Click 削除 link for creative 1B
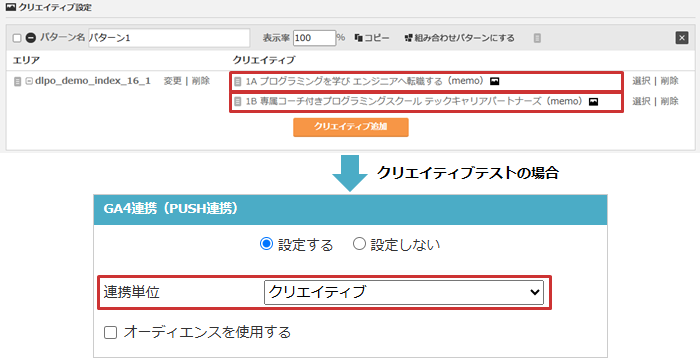The height and width of the screenshot is (360, 700). [x=670, y=101]
